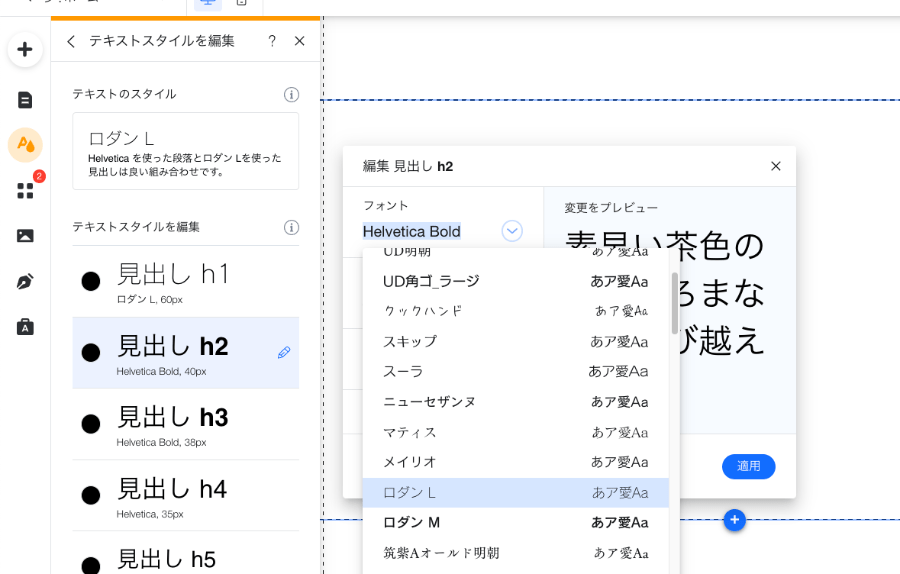Screen dimensions: 900x574
Task: Open the briefcase icon in sidebar
Action: coord(25,327)
